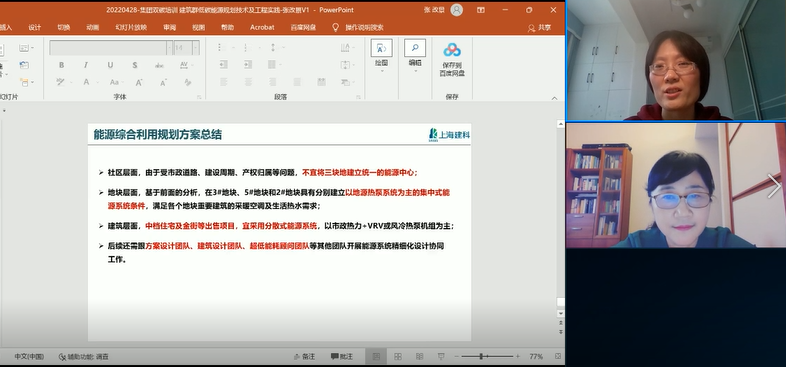Screen dimensions: 786x367
Task: Switch to slide sorter view
Action: [398, 356]
